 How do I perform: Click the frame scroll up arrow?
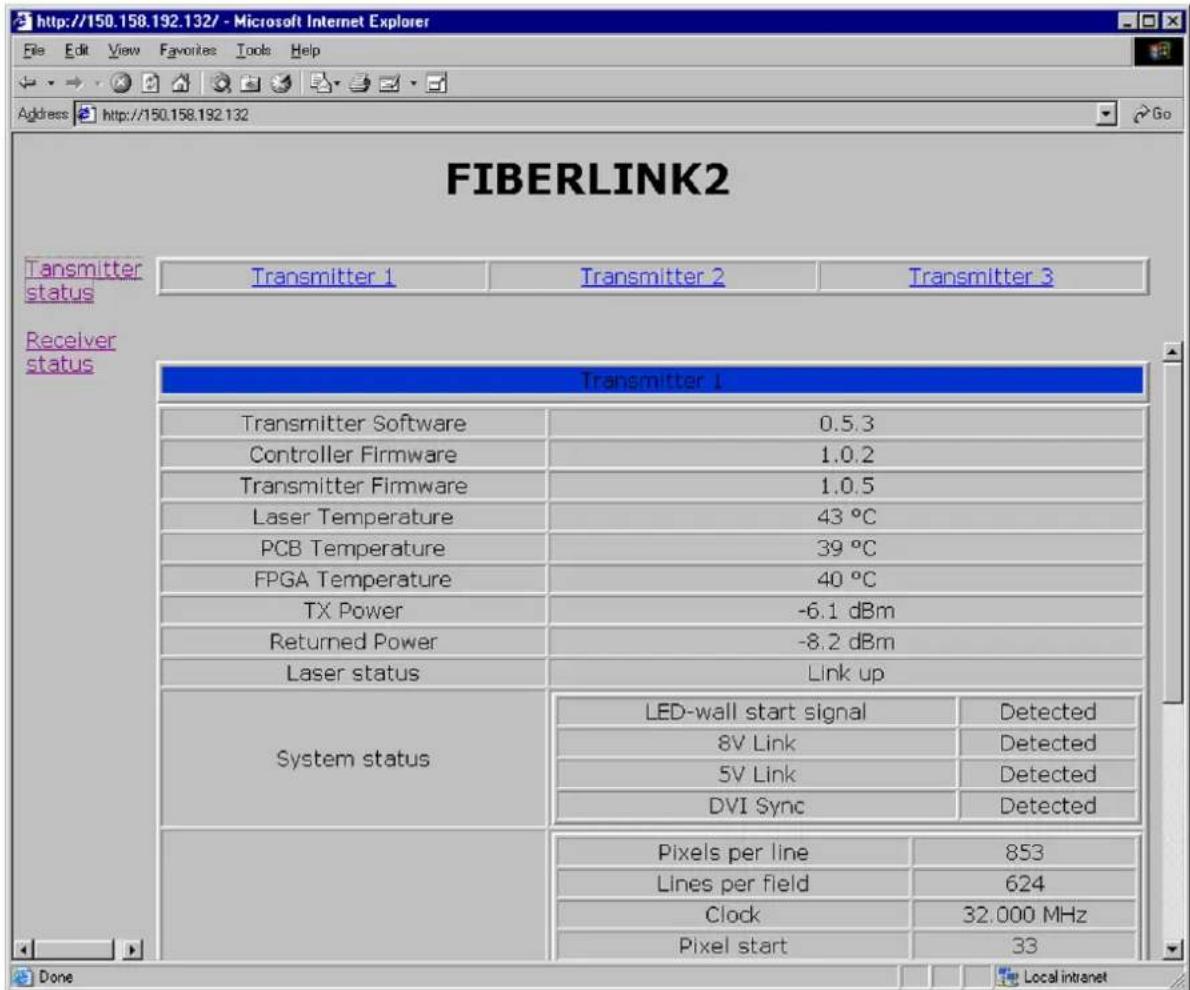pyautogui.click(x=1173, y=352)
